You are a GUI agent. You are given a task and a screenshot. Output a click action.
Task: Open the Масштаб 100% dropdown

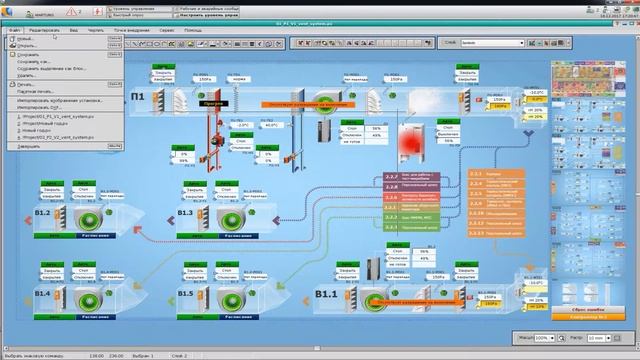tap(544, 338)
